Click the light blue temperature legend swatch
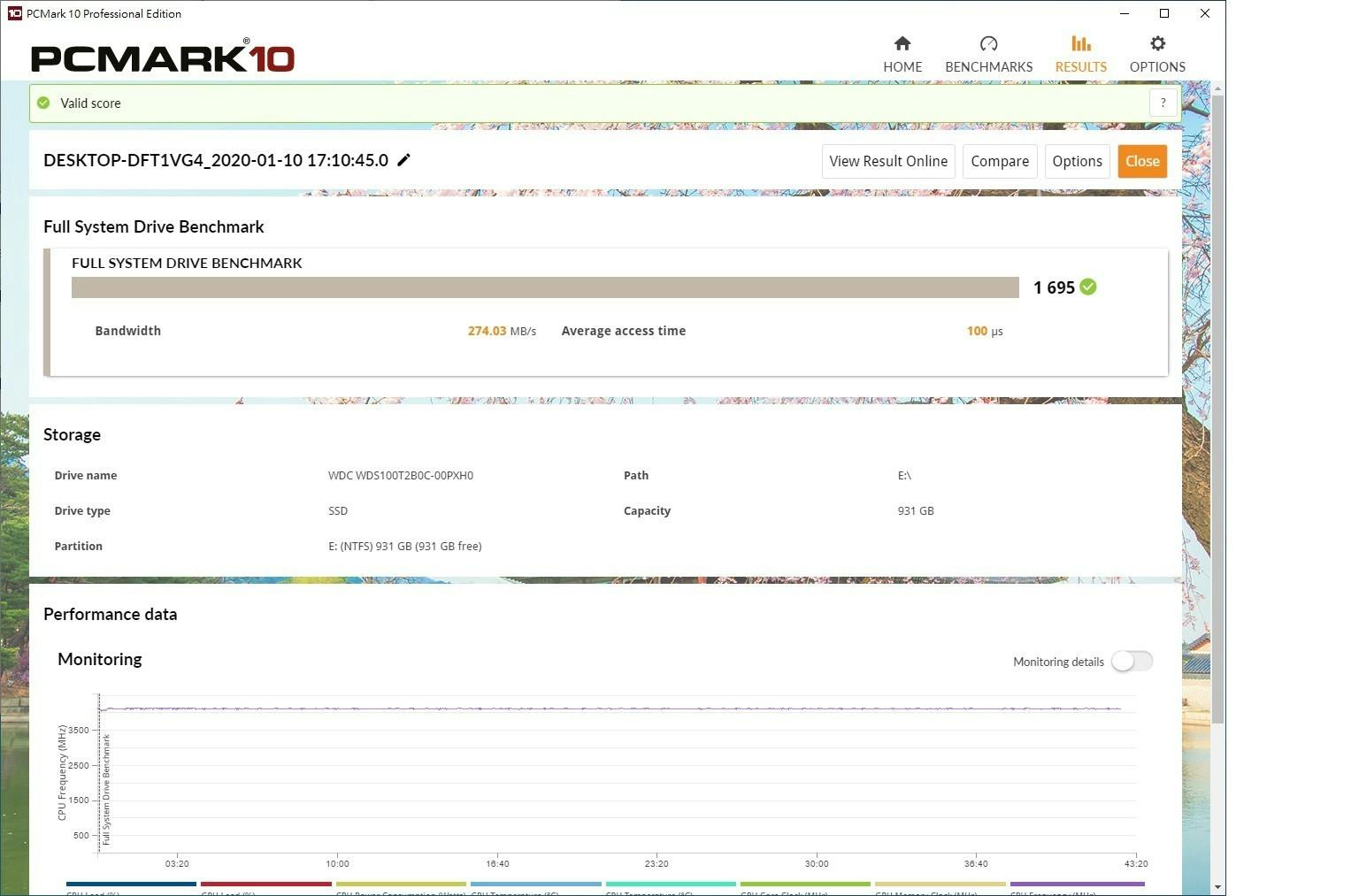This screenshot has height=896, width=1359. click(536, 884)
